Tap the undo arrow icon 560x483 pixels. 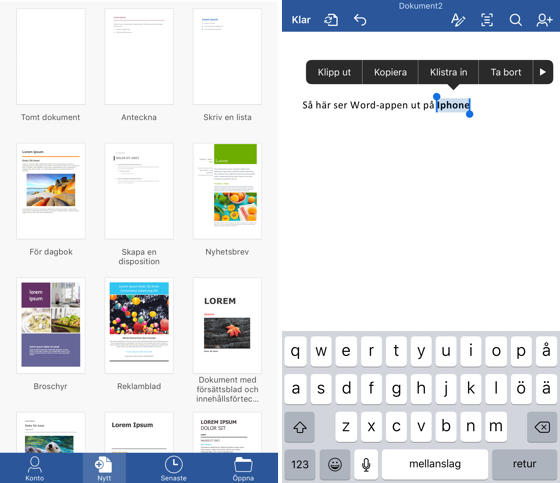(x=360, y=20)
